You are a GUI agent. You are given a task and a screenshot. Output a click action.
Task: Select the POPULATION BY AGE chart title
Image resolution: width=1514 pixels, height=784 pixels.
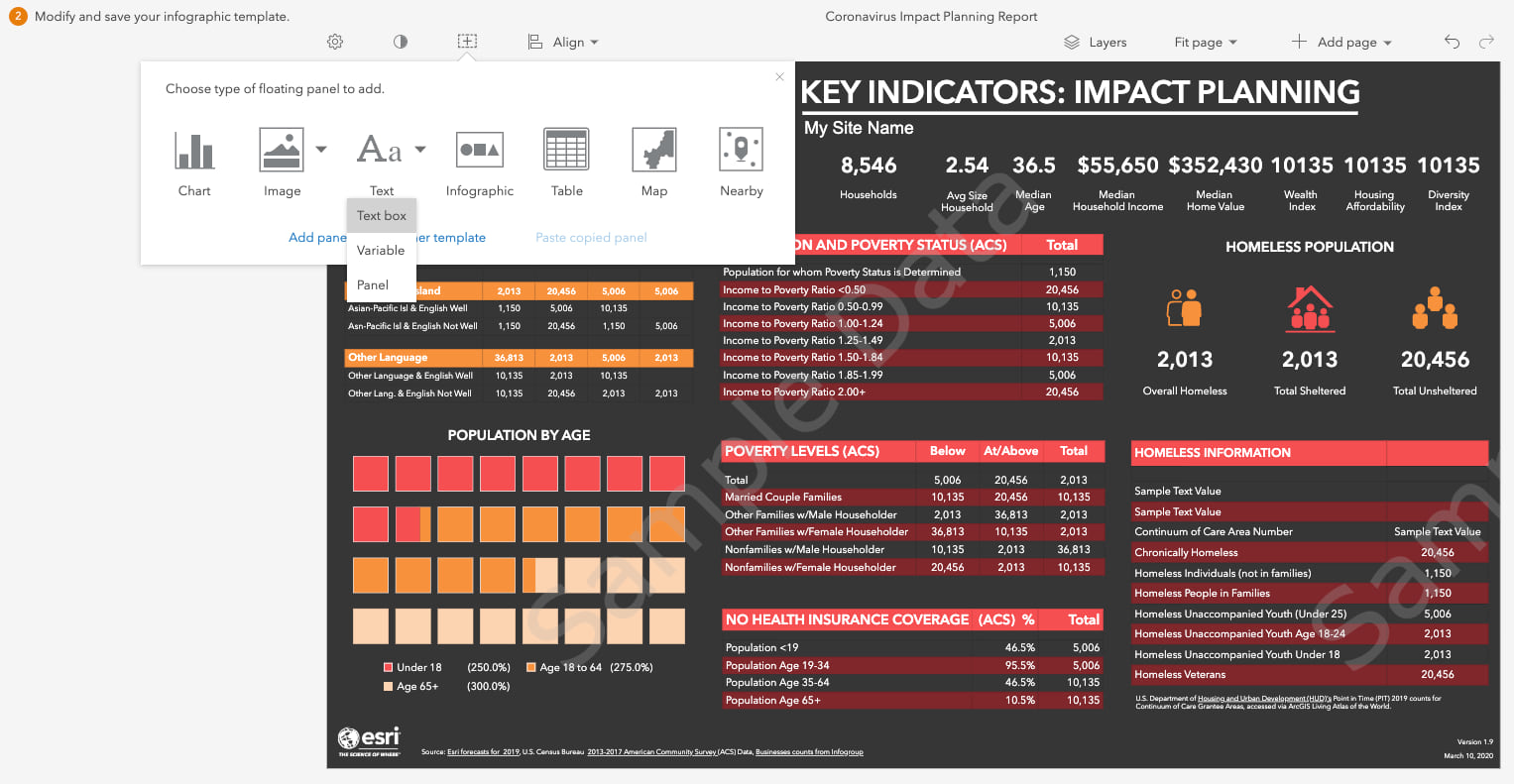[519, 435]
